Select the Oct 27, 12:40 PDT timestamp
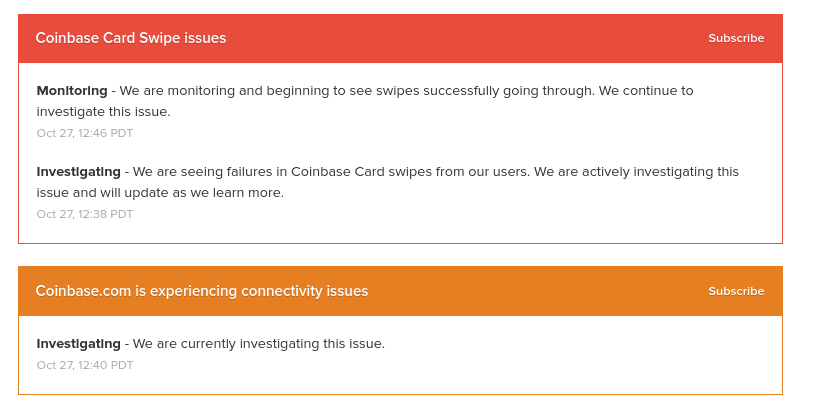This screenshot has height=416, width=816. [85, 365]
